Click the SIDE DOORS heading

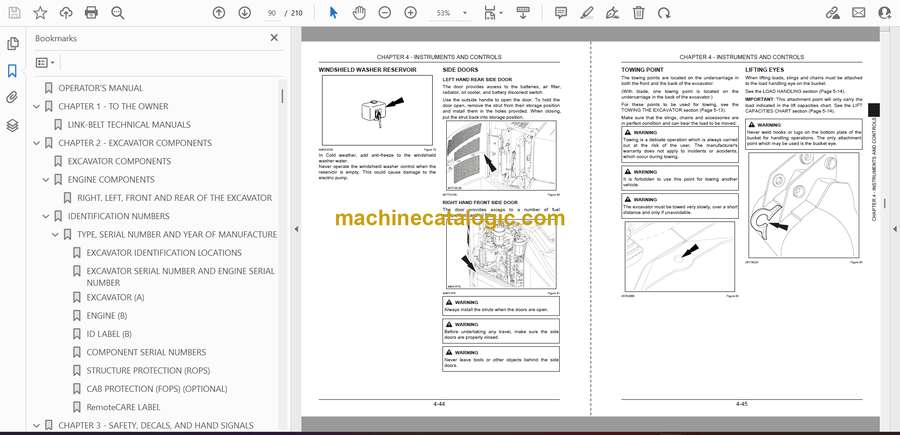(x=460, y=70)
